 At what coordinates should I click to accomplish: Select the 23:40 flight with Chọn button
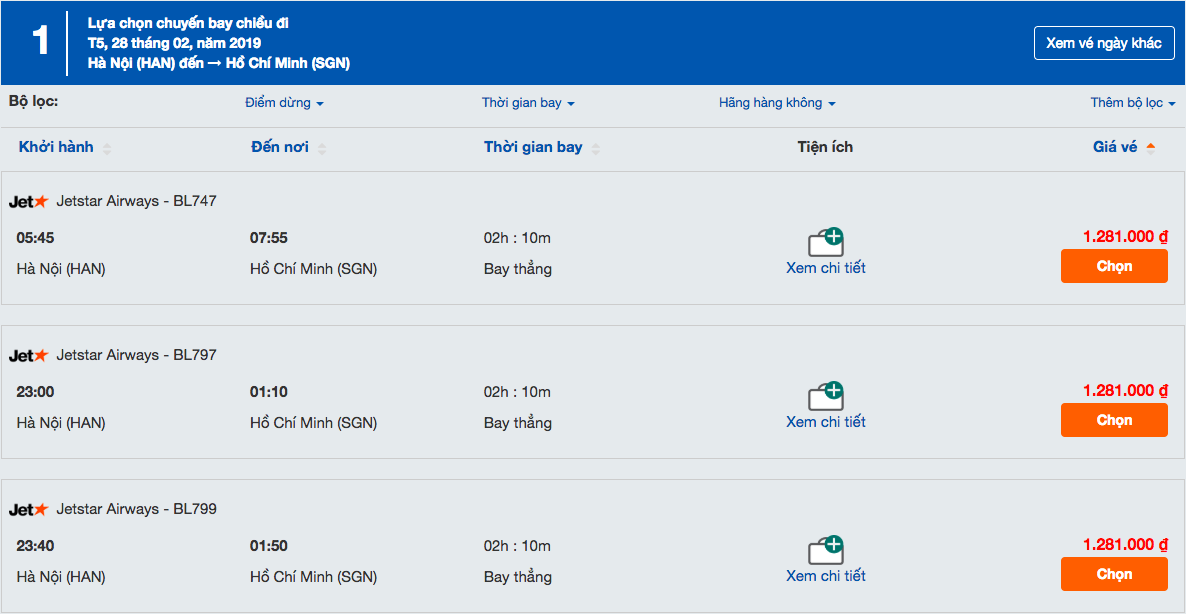click(x=1114, y=574)
